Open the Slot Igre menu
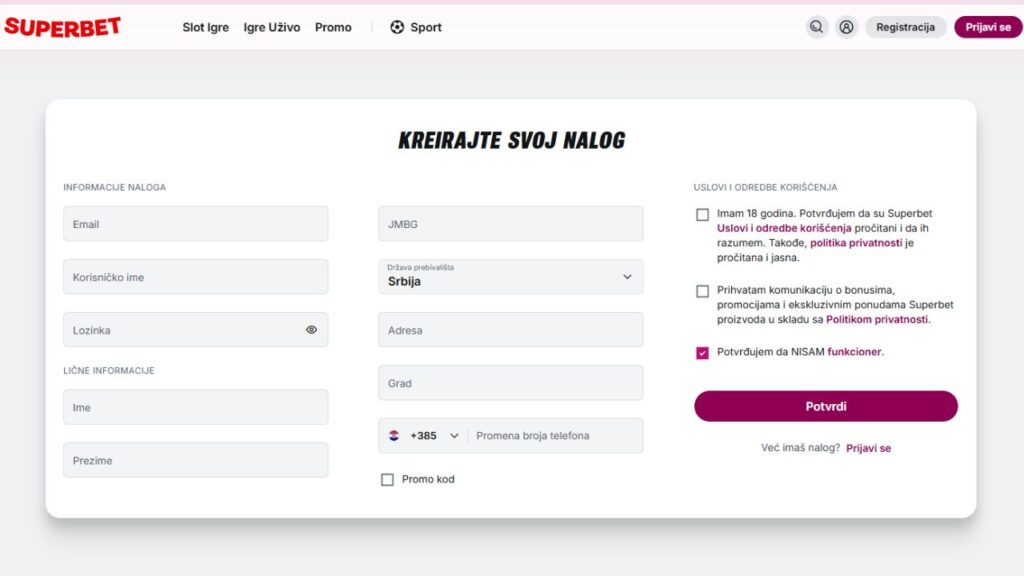The width and height of the screenshot is (1024, 576). [x=206, y=27]
